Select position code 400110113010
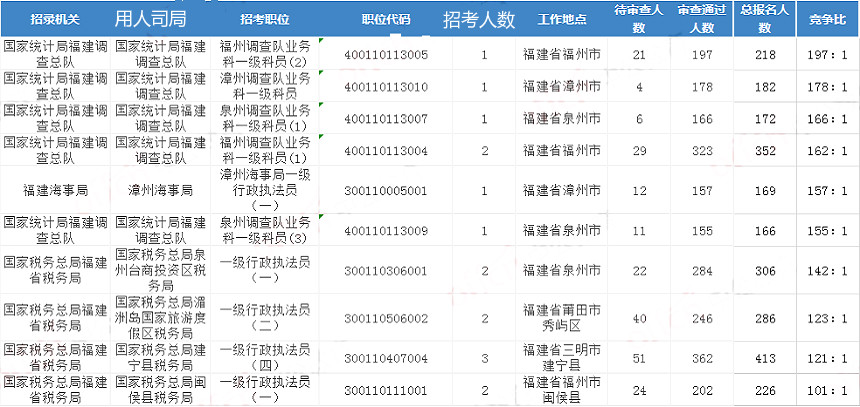This screenshot has height=407, width=860. pos(386,87)
